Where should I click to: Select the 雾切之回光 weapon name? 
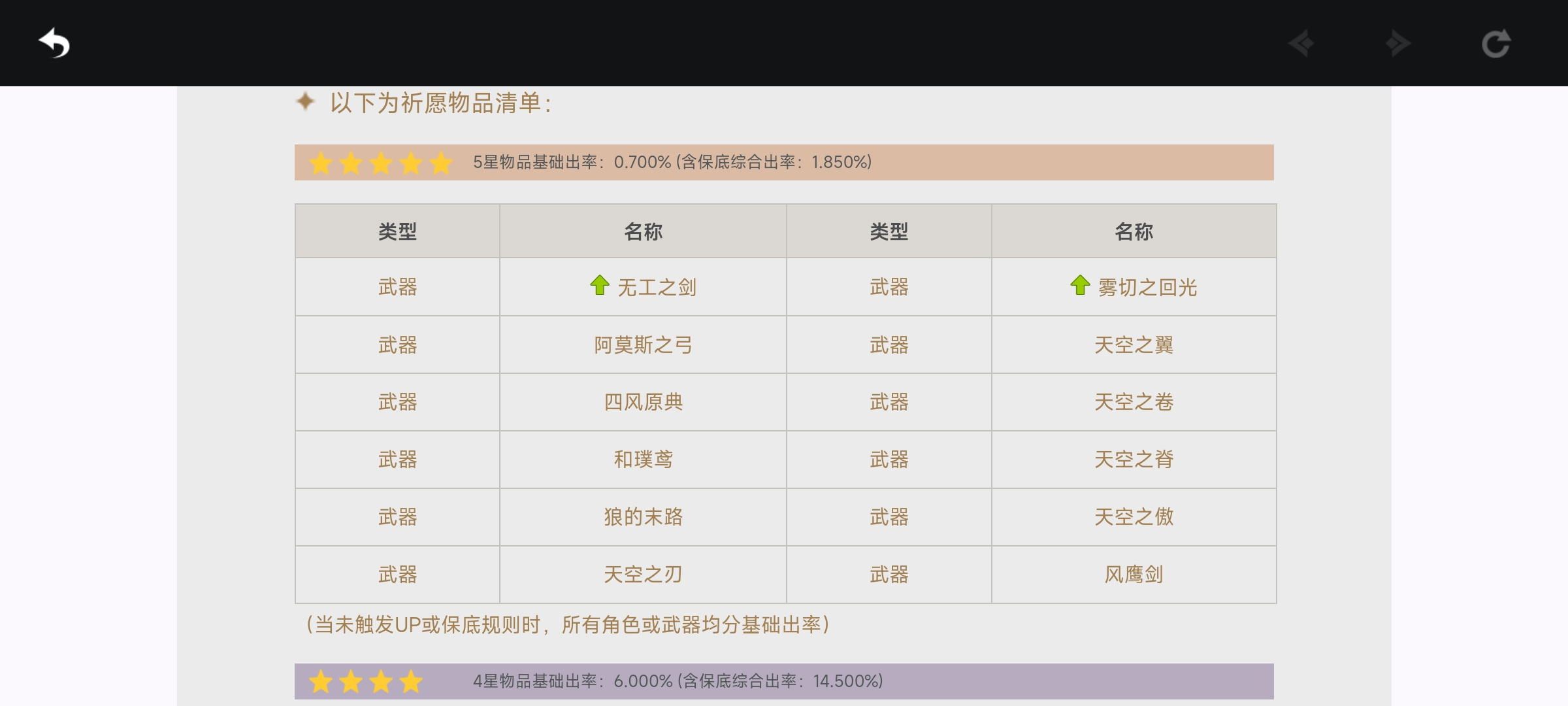[x=1147, y=287]
